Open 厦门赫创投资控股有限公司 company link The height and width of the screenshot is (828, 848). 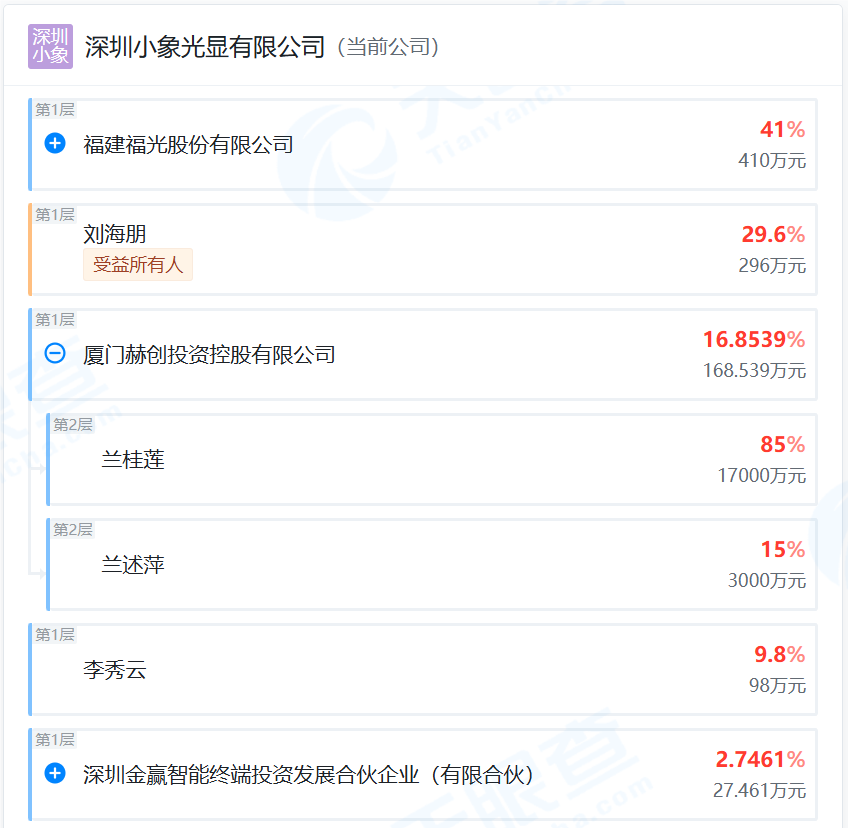209,355
